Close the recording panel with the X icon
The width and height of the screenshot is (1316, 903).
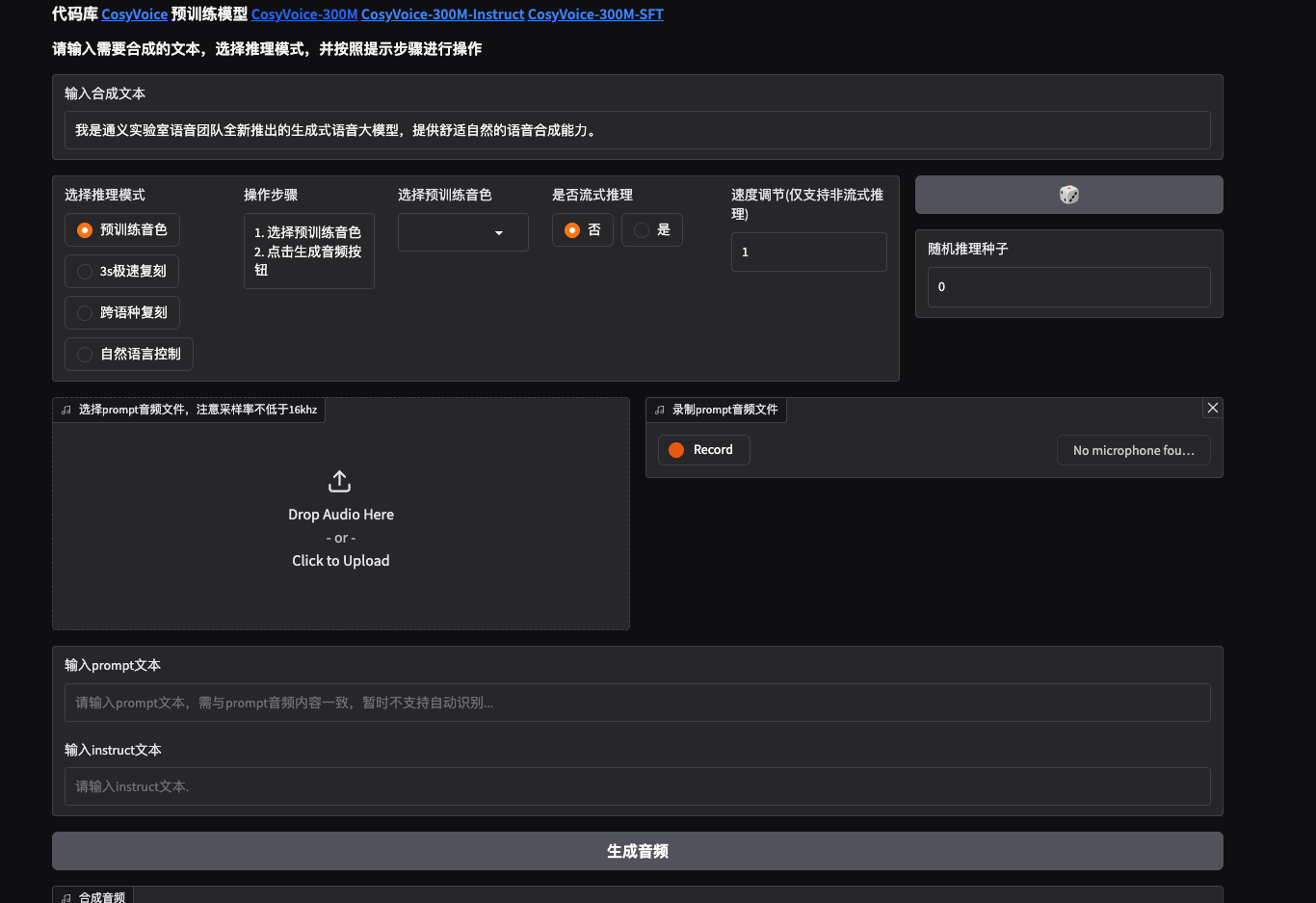1213,407
